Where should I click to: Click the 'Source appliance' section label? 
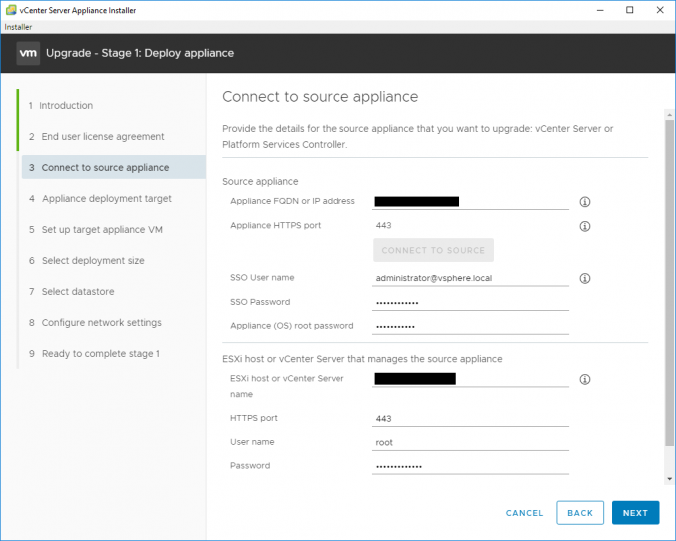click(x=260, y=181)
